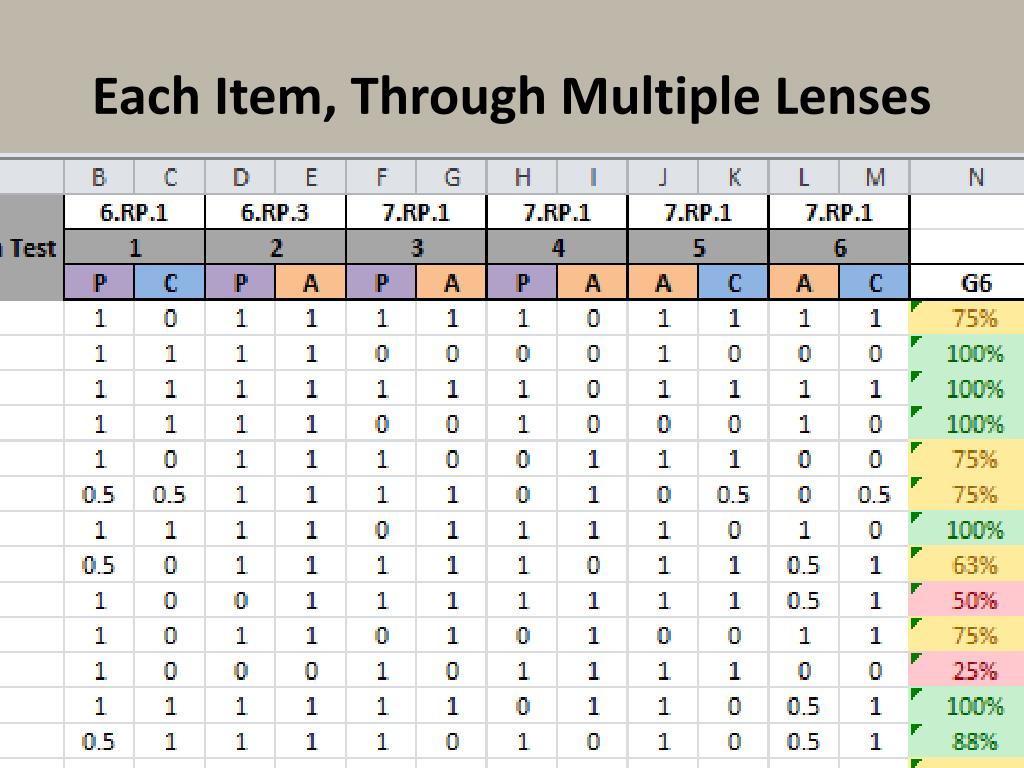Image resolution: width=1024 pixels, height=768 pixels.
Task: Click purple P cell under item 1
Action: tap(99, 283)
